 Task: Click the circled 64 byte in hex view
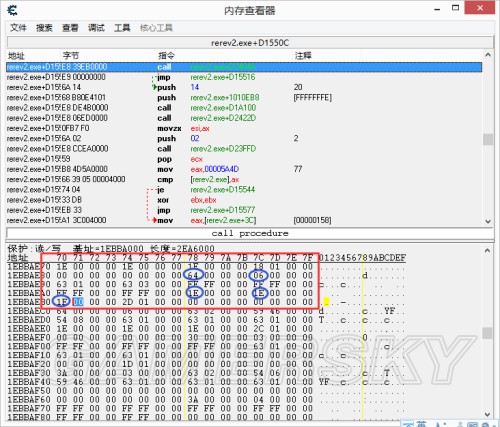click(x=193, y=275)
